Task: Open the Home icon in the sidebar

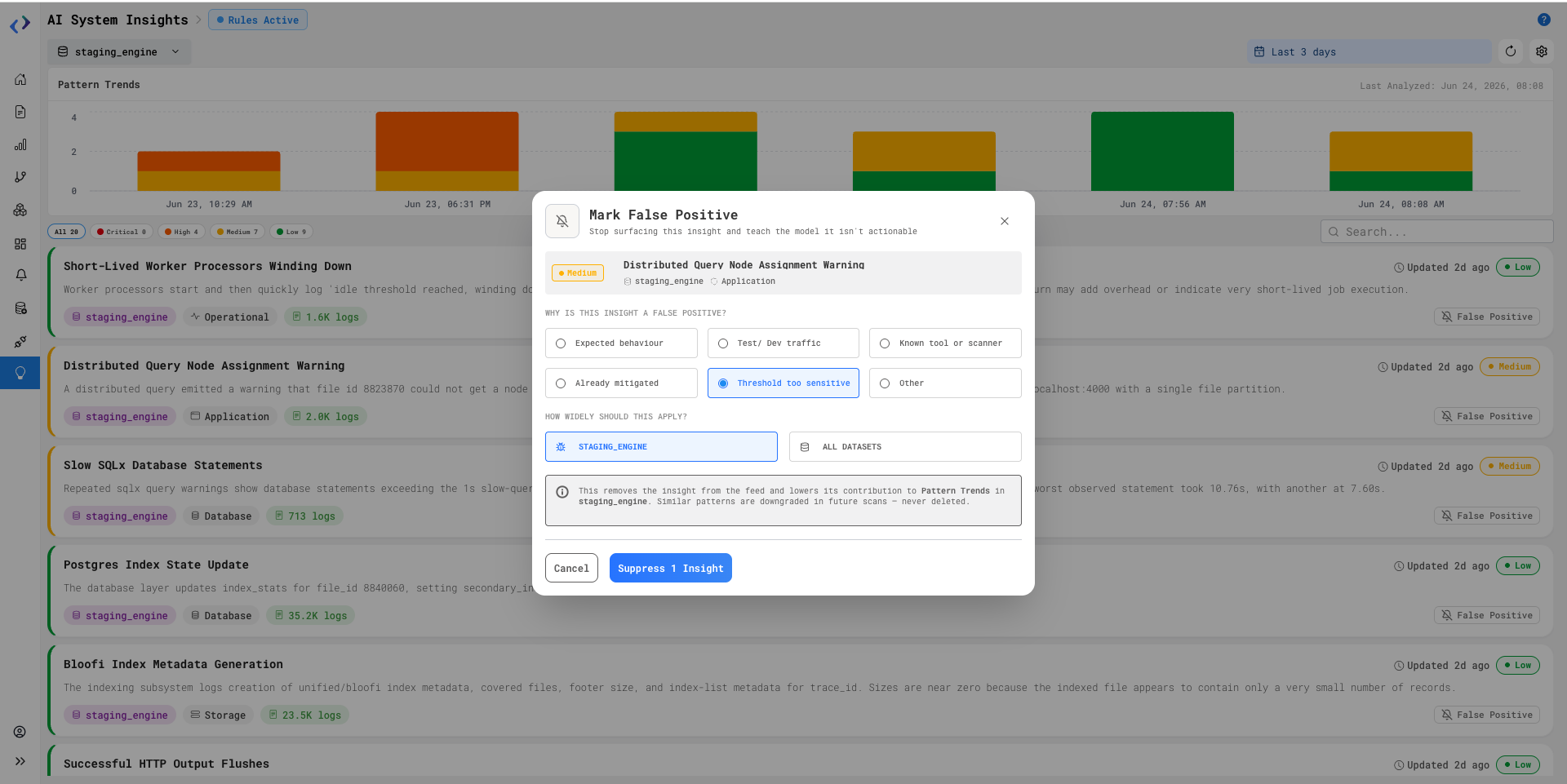Action: coord(20,79)
